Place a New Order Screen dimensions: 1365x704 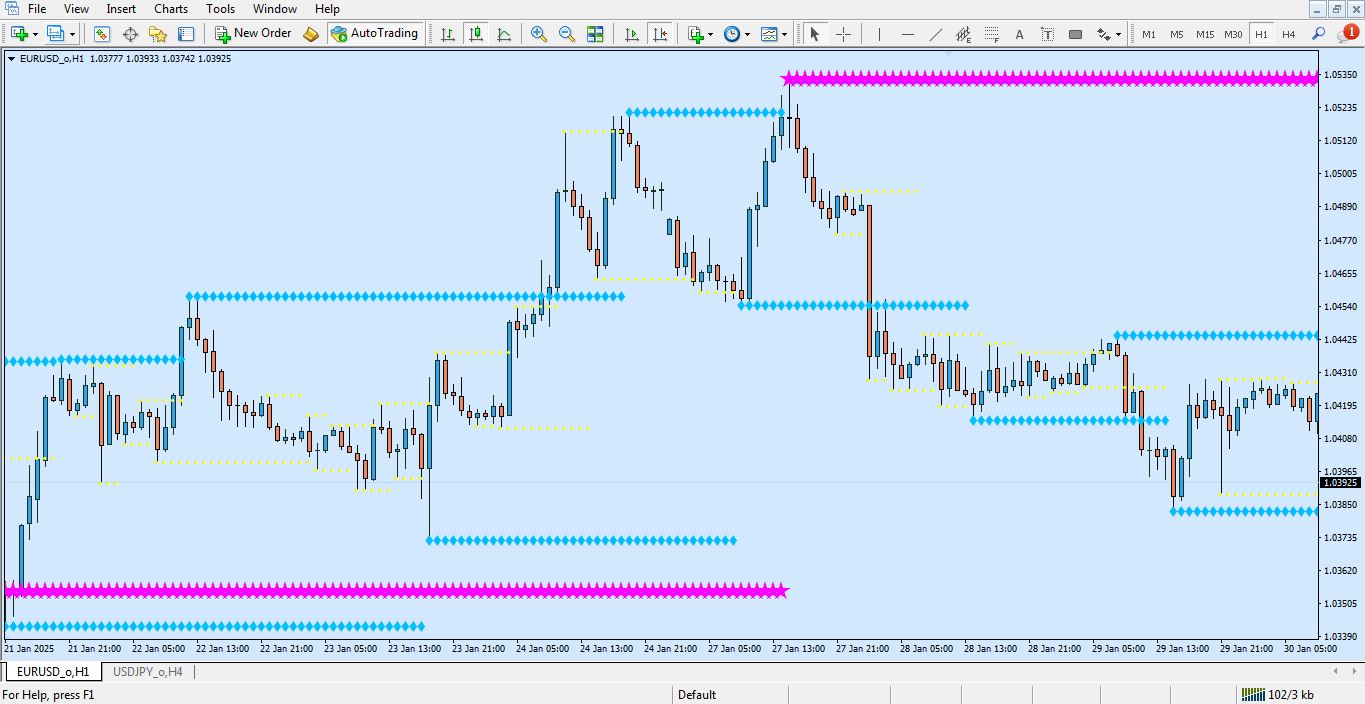pyautogui.click(x=252, y=33)
